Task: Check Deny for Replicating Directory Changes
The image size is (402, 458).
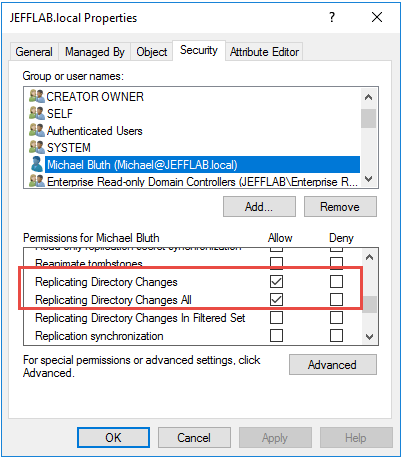Action: 336,281
